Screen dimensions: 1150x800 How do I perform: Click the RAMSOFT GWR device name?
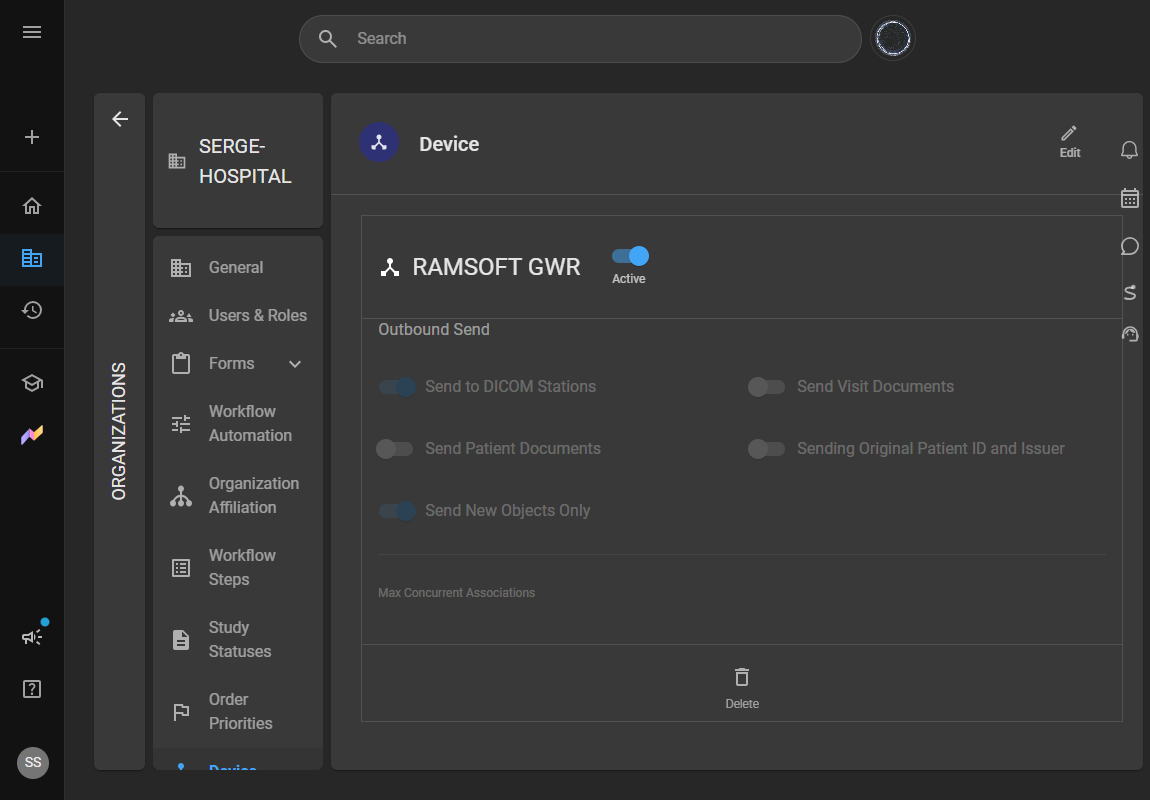coord(496,267)
